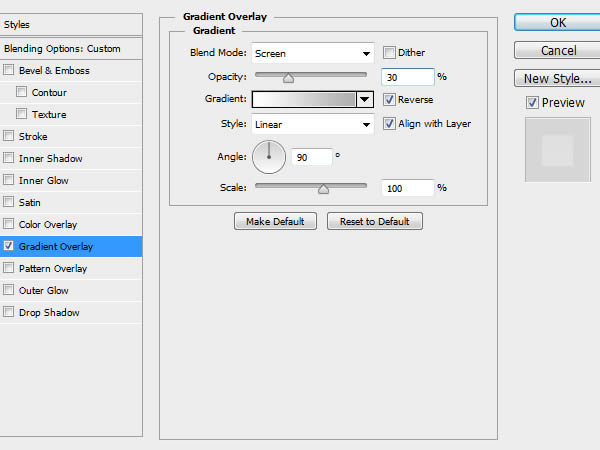Enable the Dither checkbox
Screen dimensions: 600x450
pyautogui.click(x=389, y=52)
